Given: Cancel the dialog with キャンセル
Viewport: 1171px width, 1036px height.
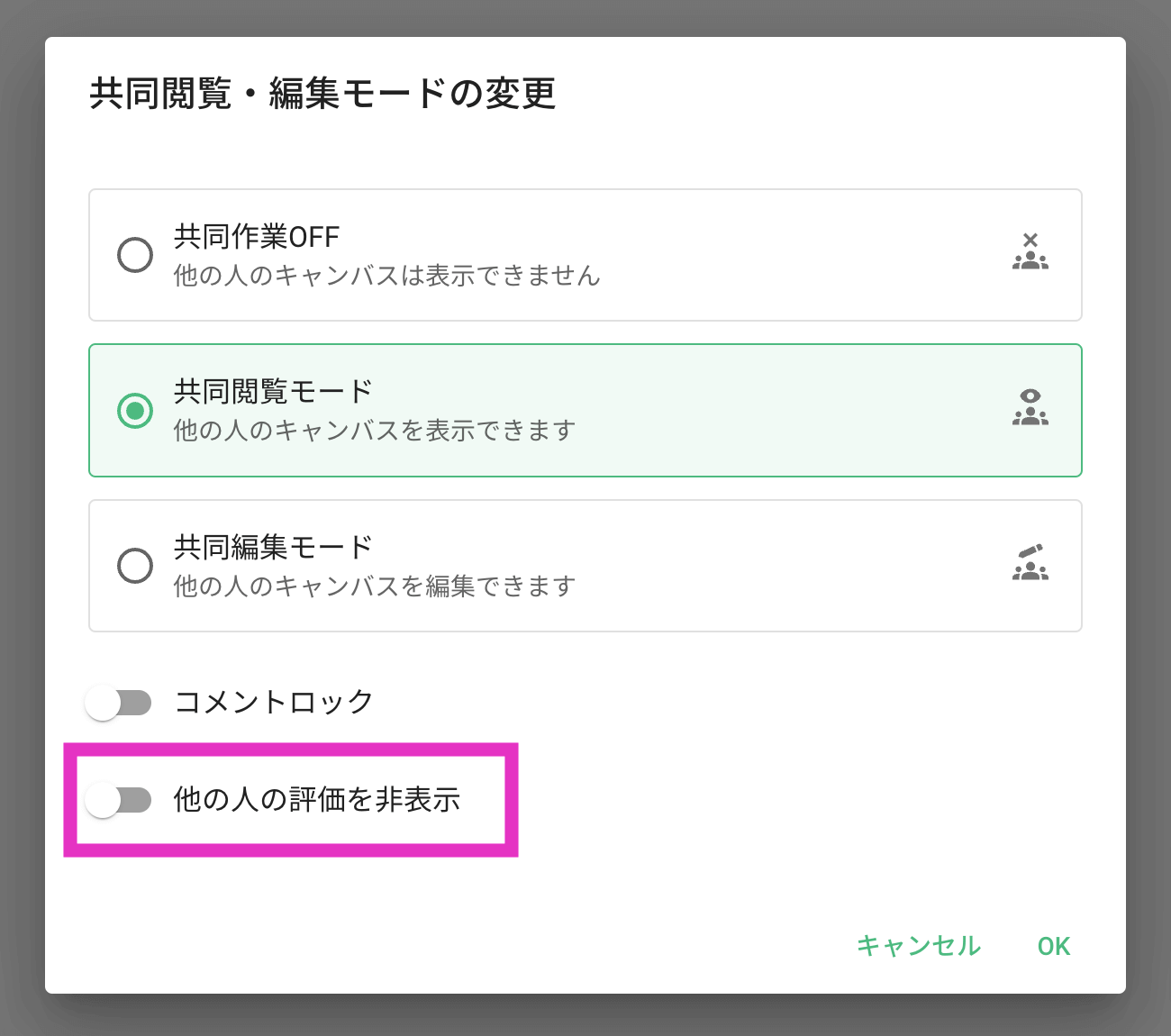Looking at the screenshot, I should tap(918, 945).
